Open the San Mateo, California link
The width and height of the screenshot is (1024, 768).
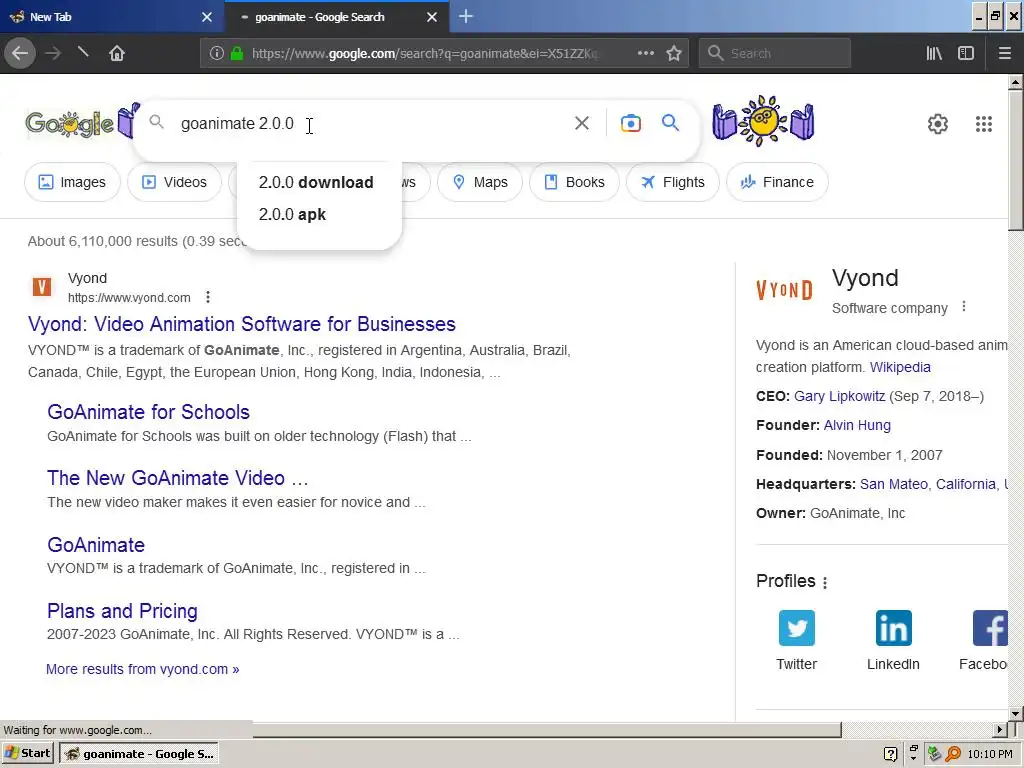[934, 484]
